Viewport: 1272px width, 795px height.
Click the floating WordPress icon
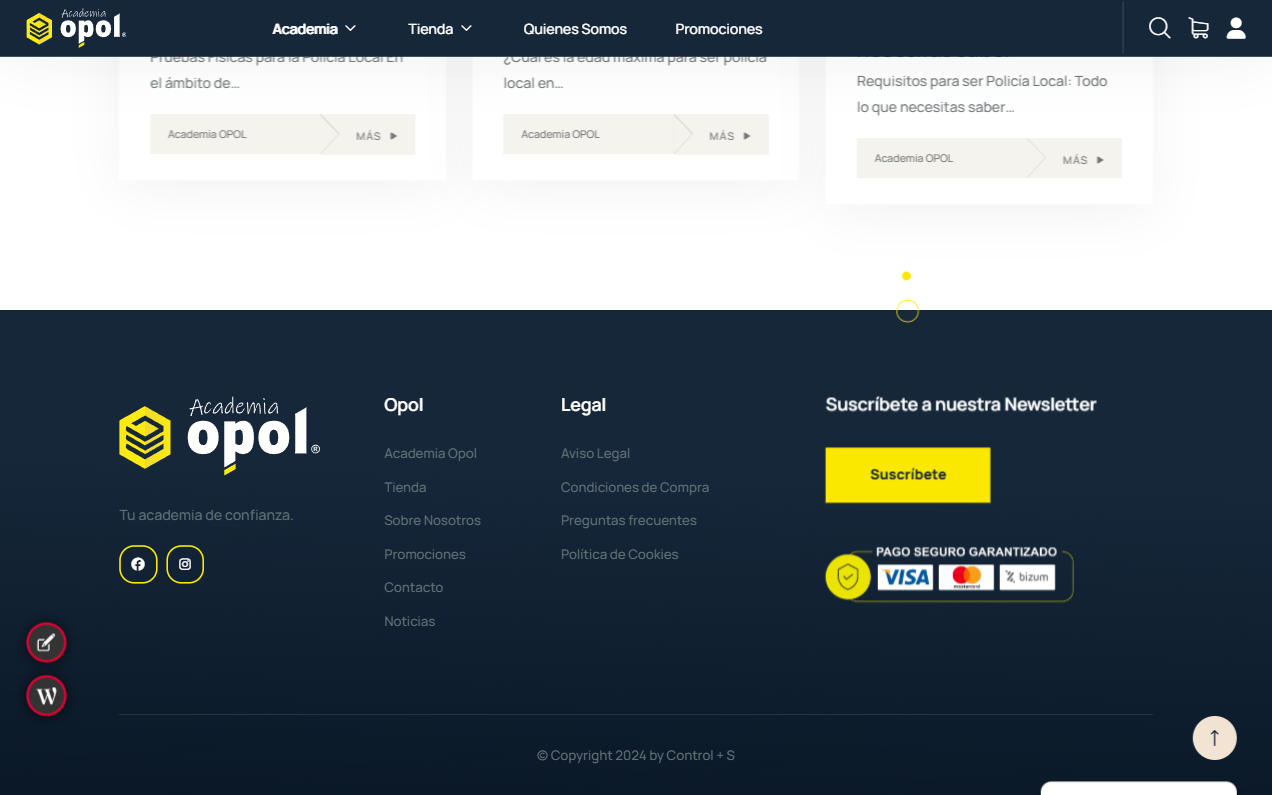pos(46,695)
